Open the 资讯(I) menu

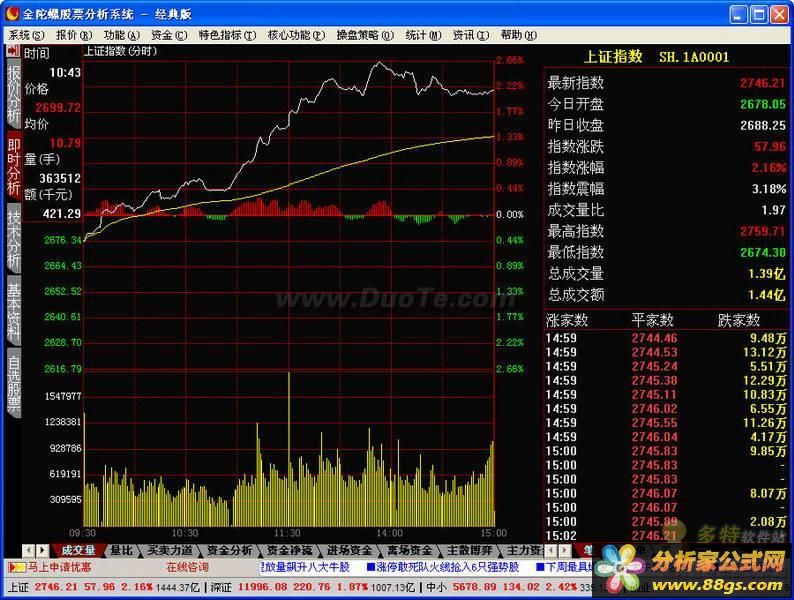click(x=471, y=35)
